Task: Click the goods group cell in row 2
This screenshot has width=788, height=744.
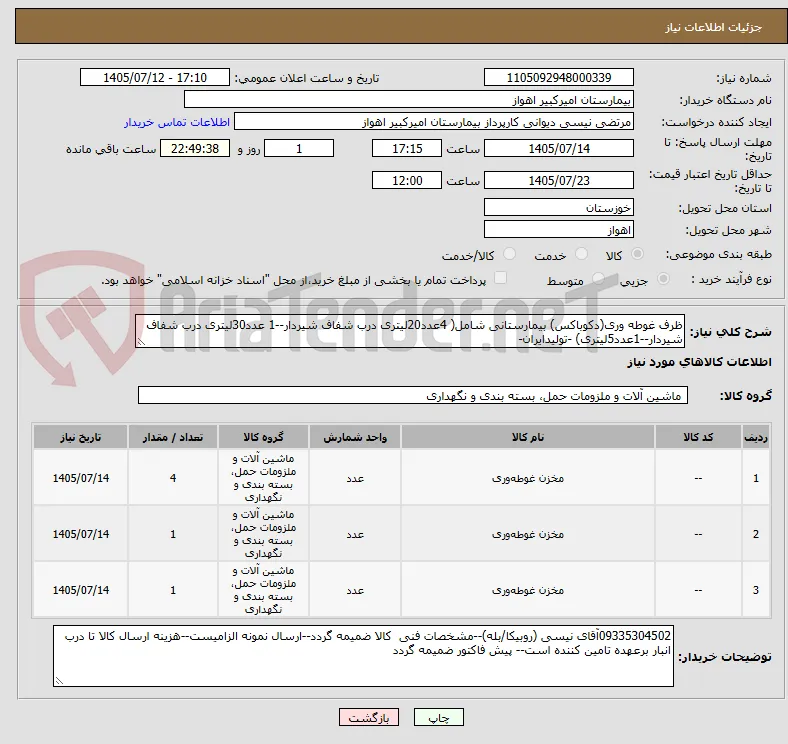Action: coord(263,533)
